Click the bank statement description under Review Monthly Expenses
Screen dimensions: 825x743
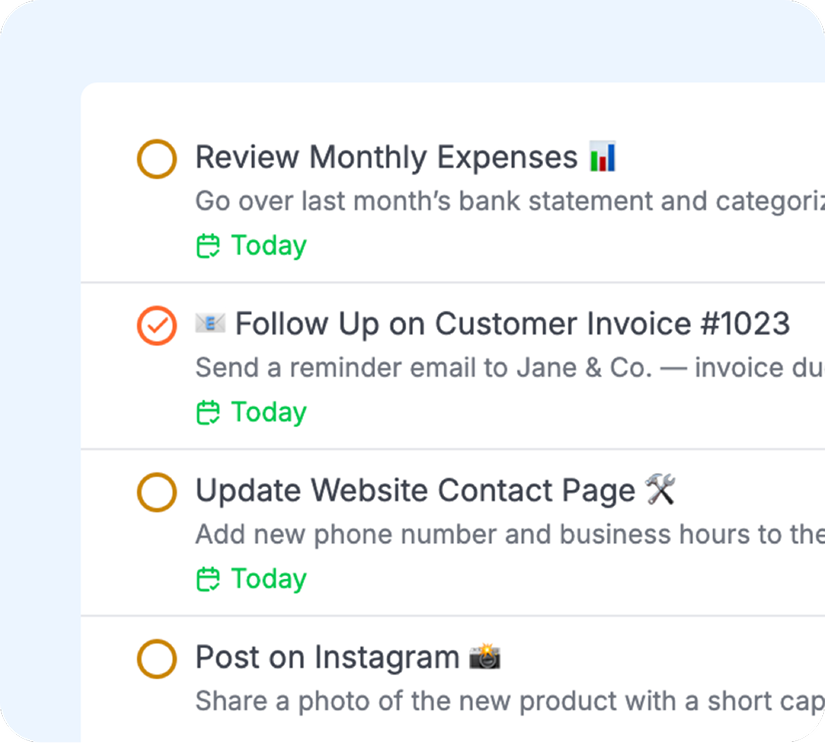450,200
